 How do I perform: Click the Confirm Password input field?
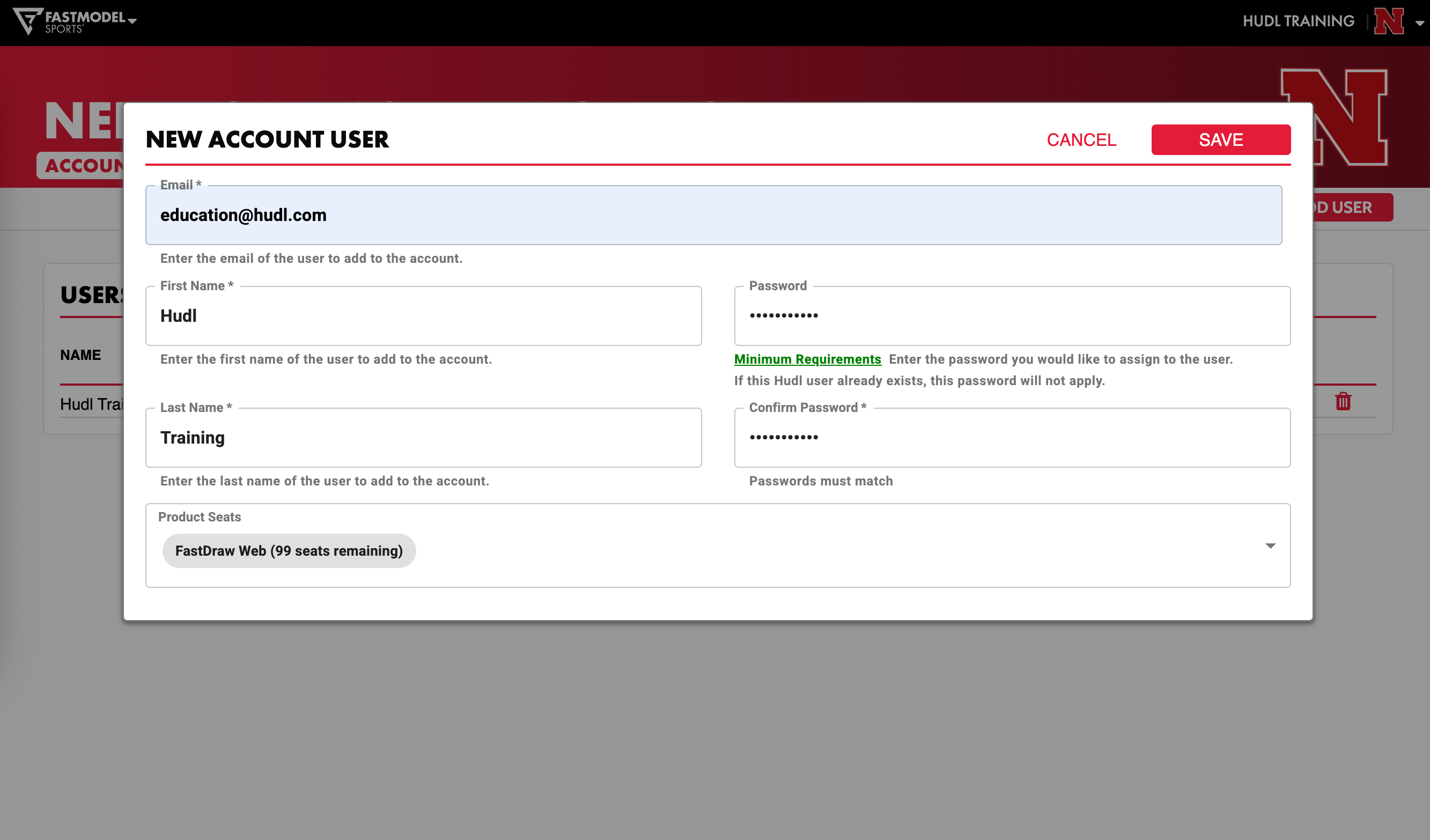tap(1012, 438)
